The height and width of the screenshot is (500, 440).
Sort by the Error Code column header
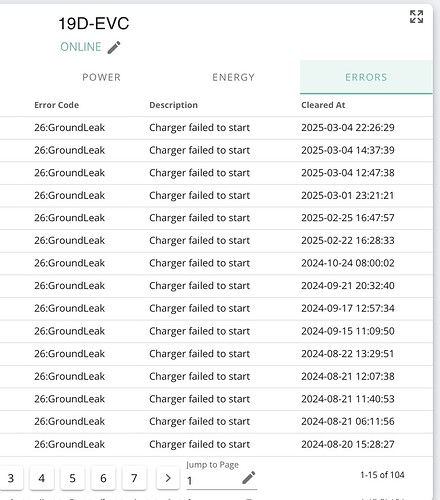click(56, 105)
